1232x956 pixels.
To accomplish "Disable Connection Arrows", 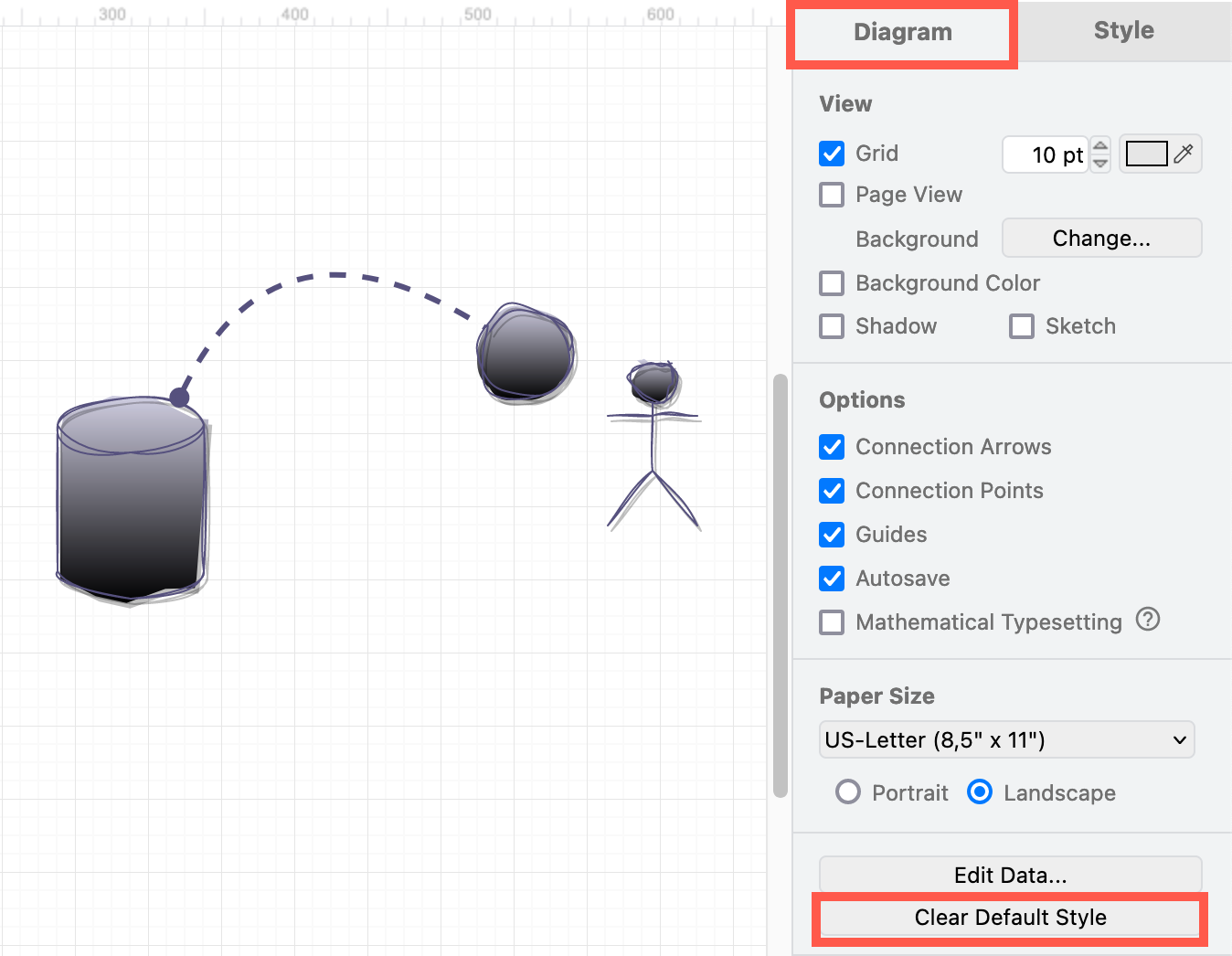I will click(831, 447).
